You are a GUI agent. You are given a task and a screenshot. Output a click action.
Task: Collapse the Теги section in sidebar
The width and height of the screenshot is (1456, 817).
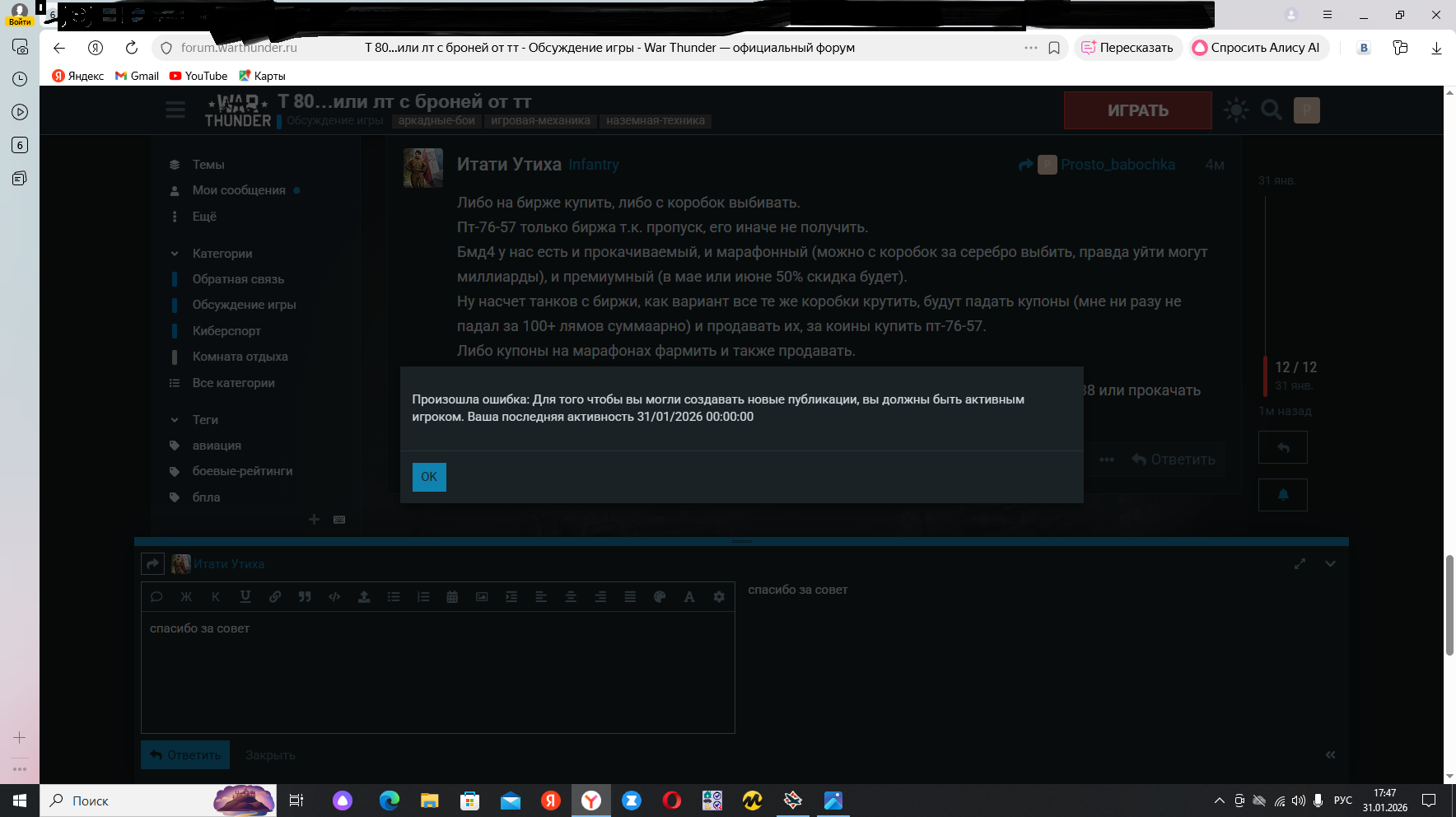(x=175, y=420)
